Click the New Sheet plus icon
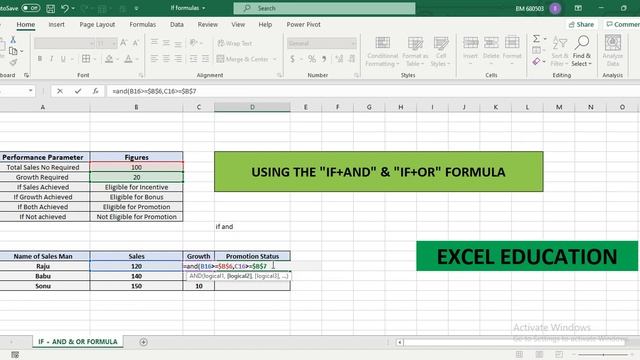This screenshot has width=640, height=360. tap(143, 342)
